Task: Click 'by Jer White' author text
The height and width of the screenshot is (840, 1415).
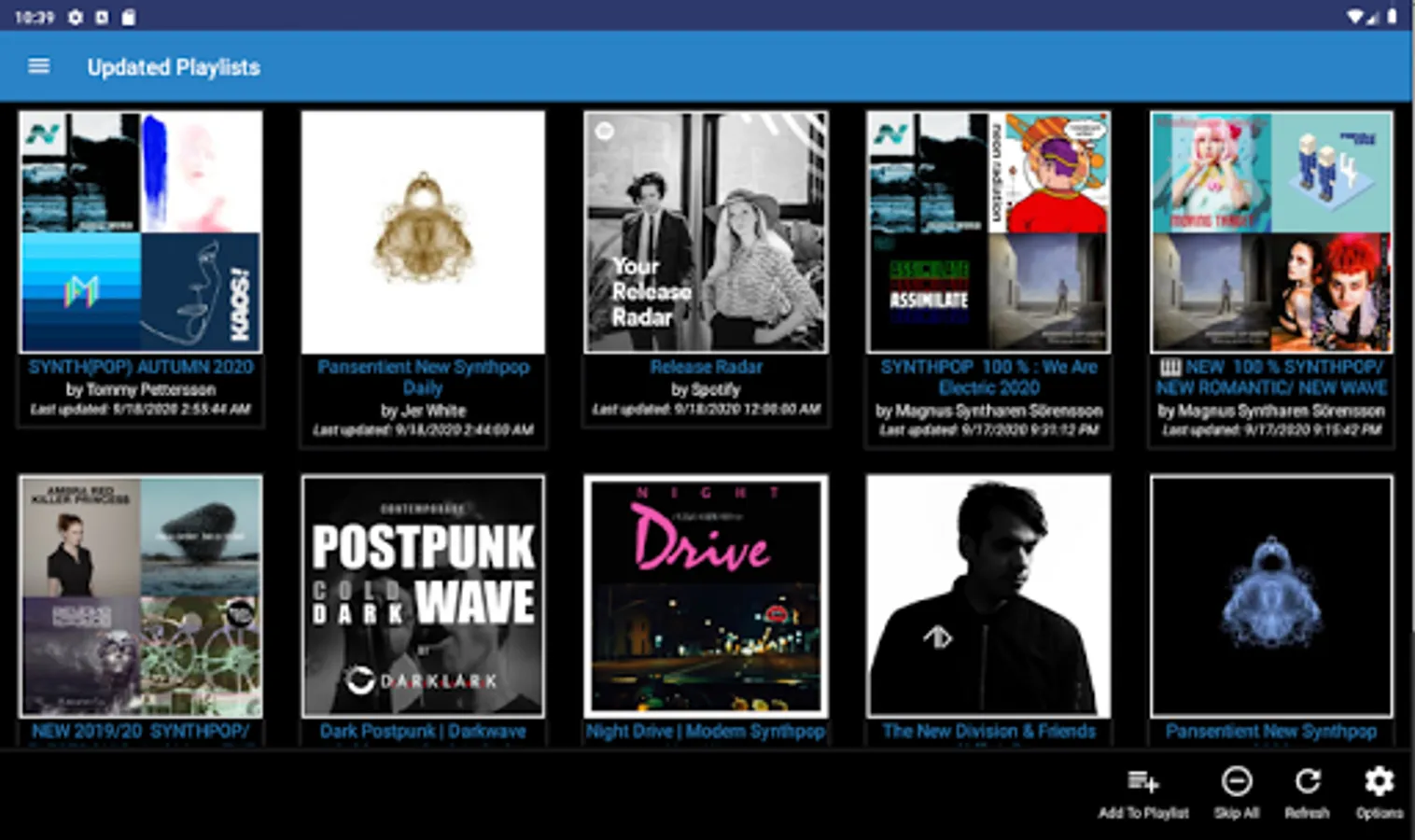Action: pos(423,411)
